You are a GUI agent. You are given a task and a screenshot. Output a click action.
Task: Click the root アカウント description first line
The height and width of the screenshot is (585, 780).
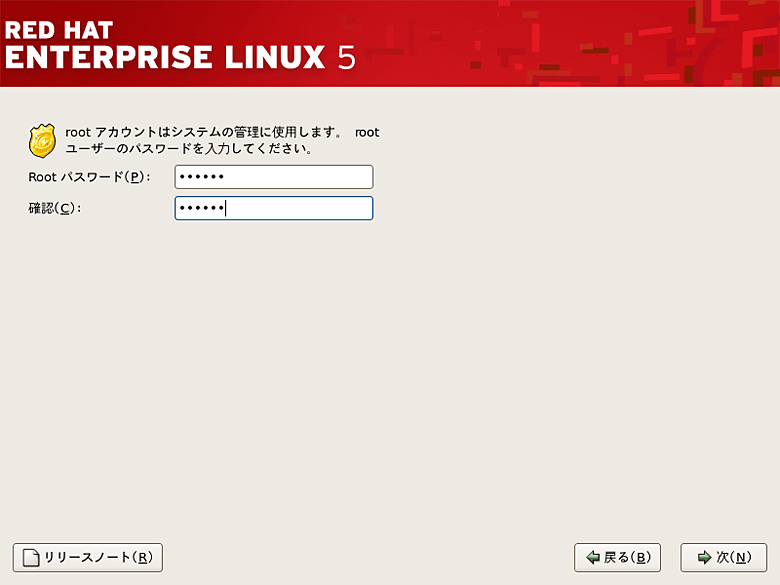tap(222, 133)
